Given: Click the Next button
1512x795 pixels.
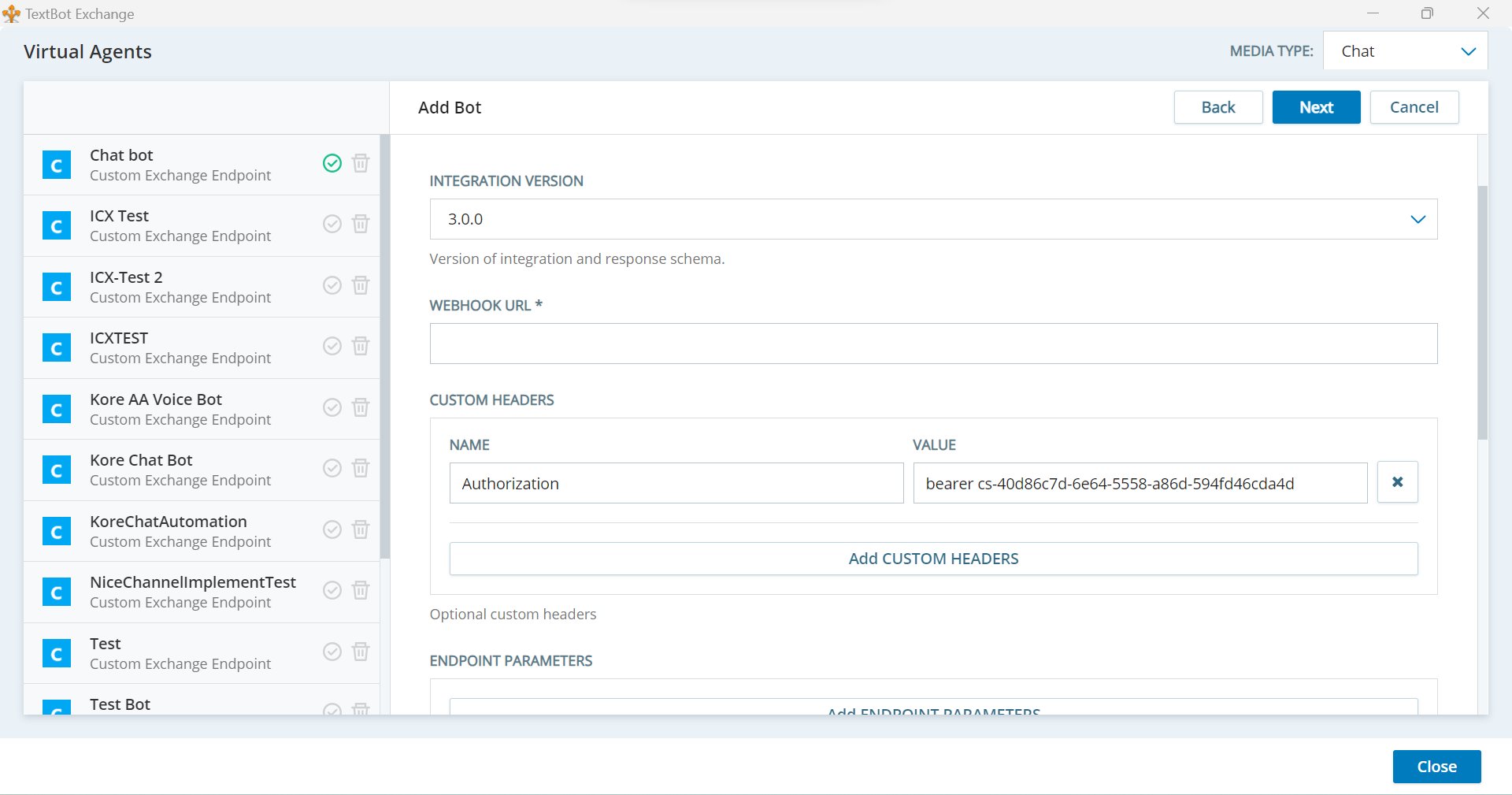Looking at the screenshot, I should coord(1315,107).
